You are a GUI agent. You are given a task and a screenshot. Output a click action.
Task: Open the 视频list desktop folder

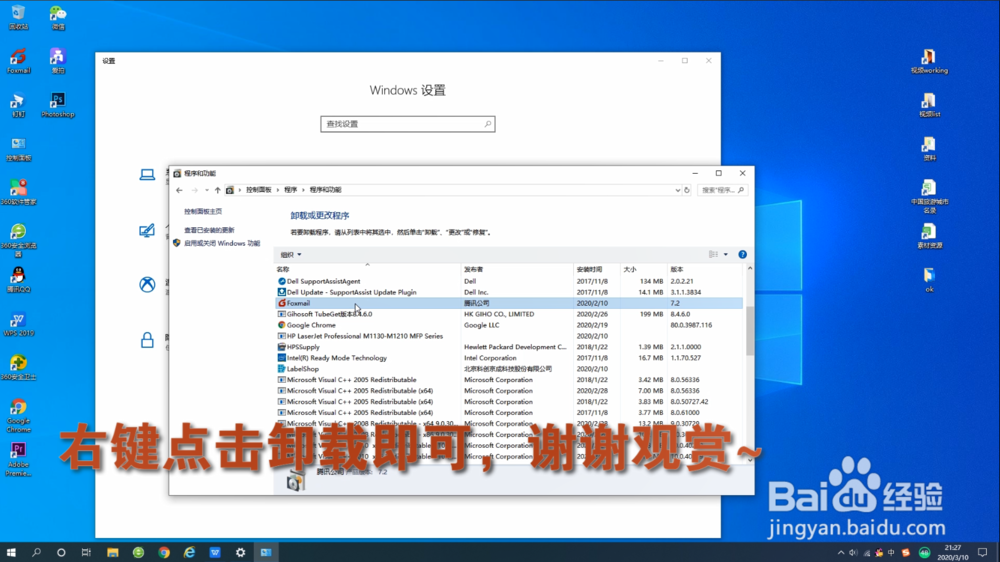(x=929, y=105)
